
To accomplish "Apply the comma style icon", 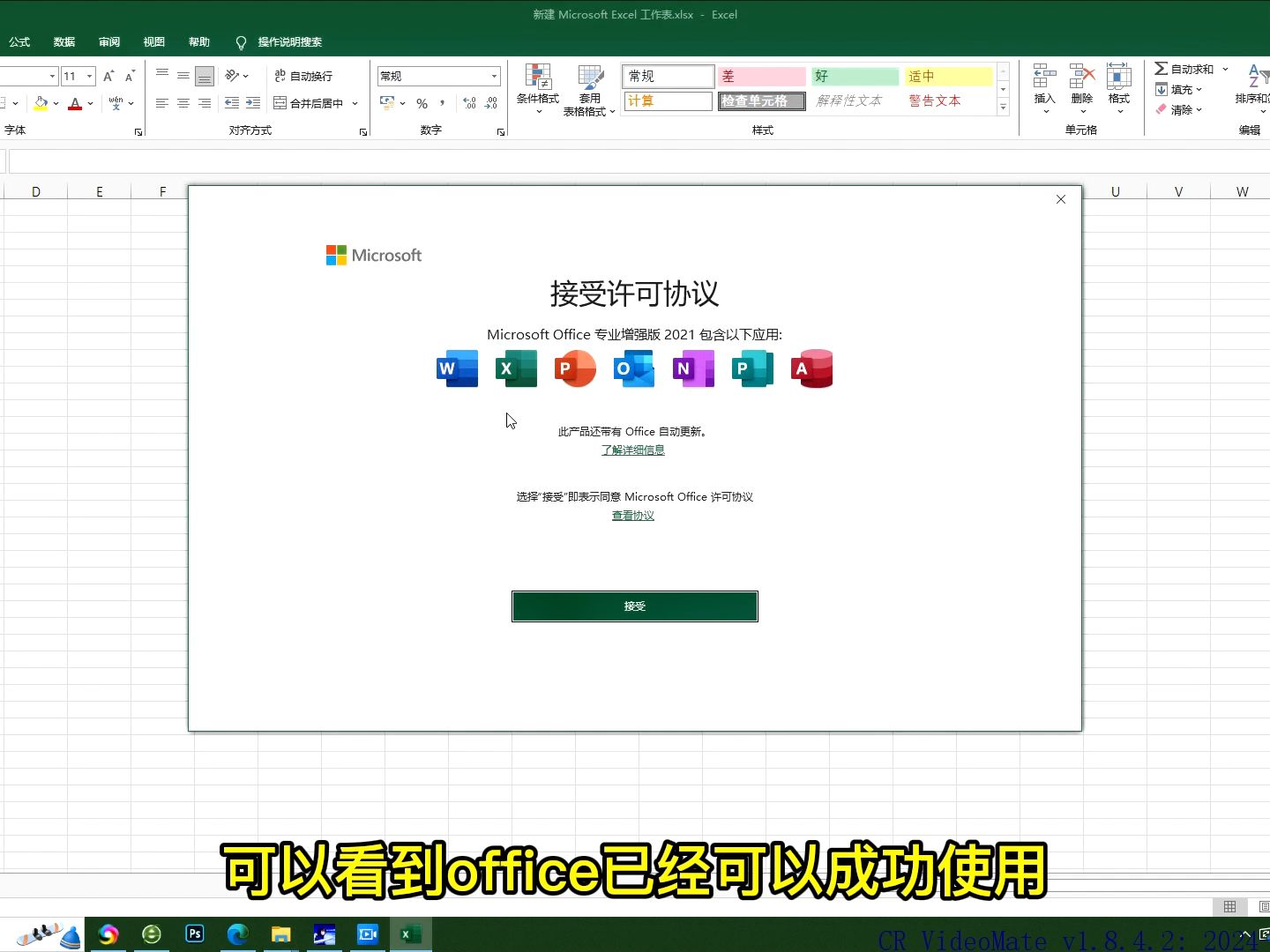I will 442,103.
